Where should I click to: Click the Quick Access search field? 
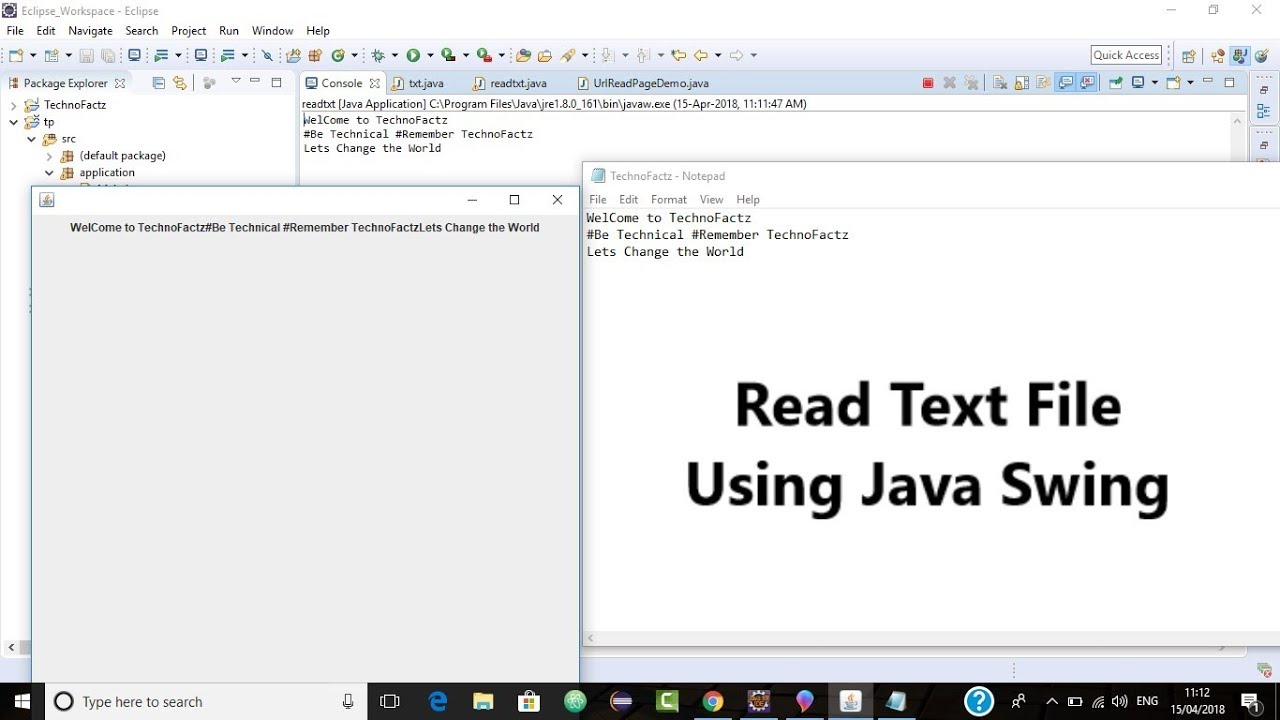click(x=1126, y=55)
